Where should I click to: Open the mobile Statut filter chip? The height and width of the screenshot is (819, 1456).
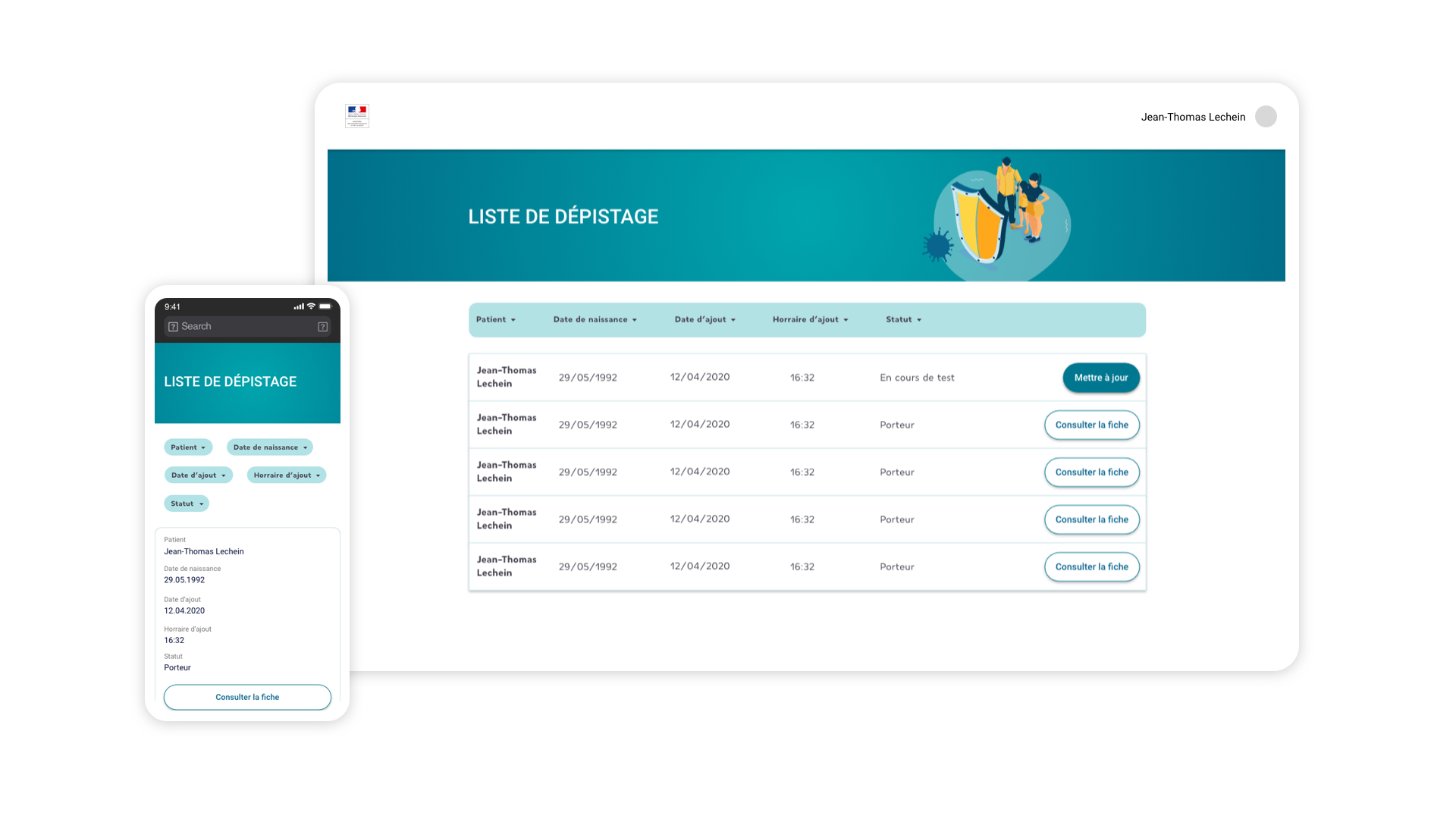187,504
